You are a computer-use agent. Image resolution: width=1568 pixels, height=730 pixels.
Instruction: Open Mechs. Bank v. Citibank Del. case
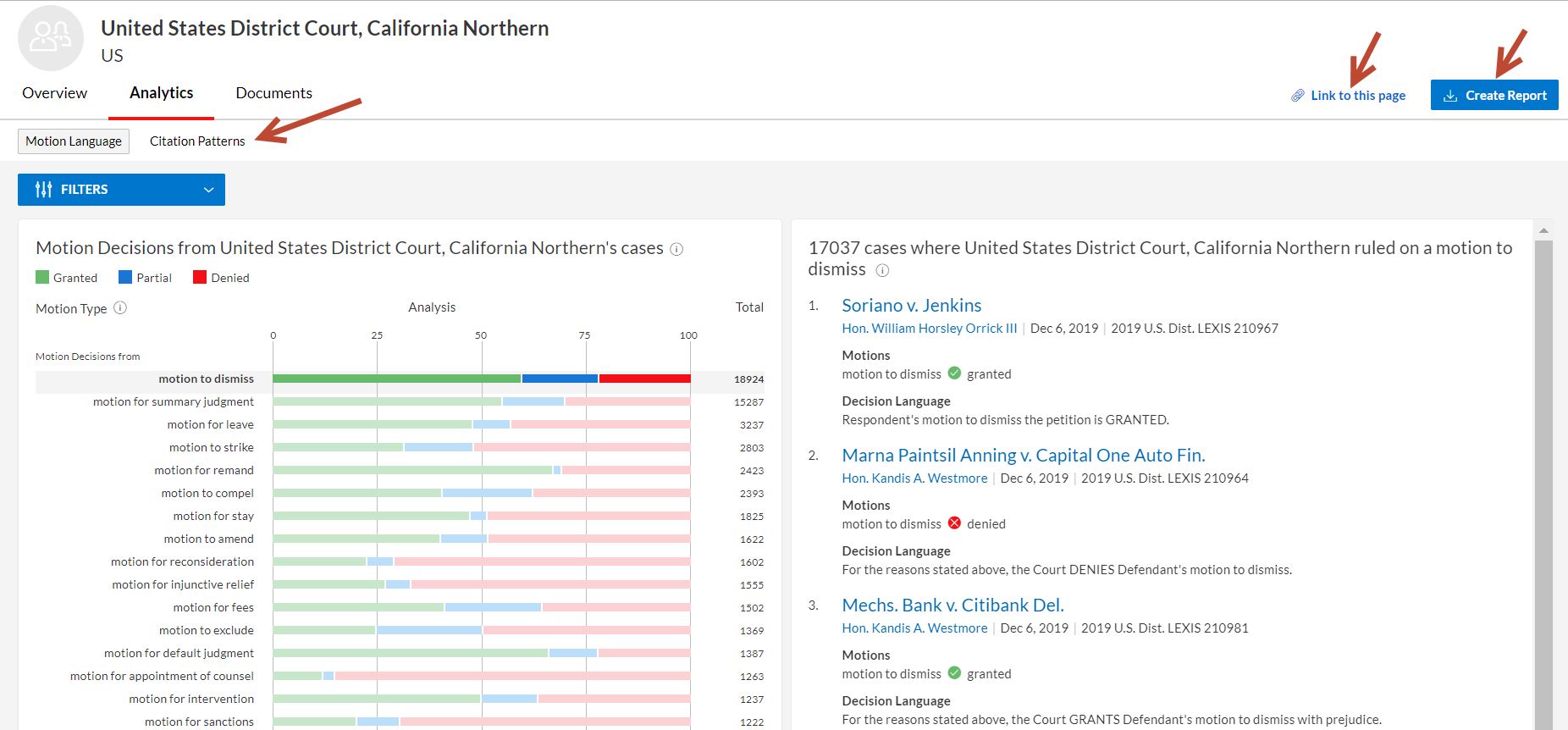pyautogui.click(x=952, y=606)
